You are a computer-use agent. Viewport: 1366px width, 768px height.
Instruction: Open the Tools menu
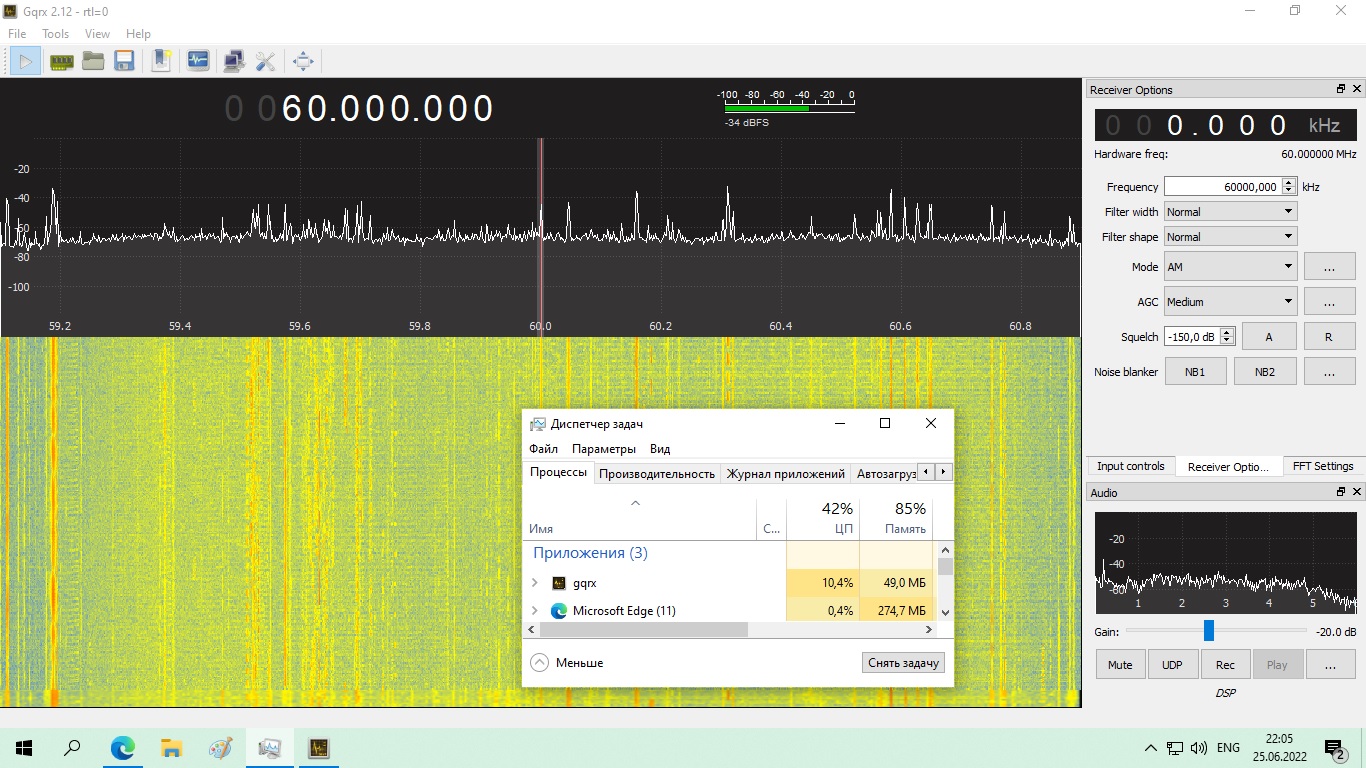coord(55,34)
